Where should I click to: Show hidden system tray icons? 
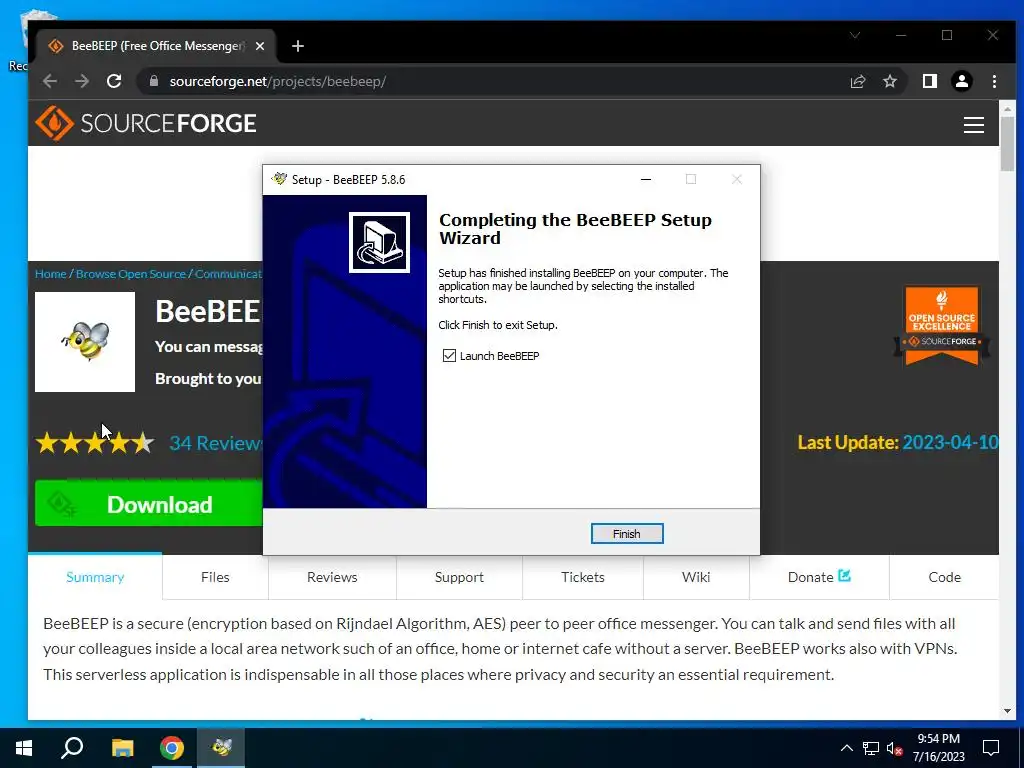point(846,748)
